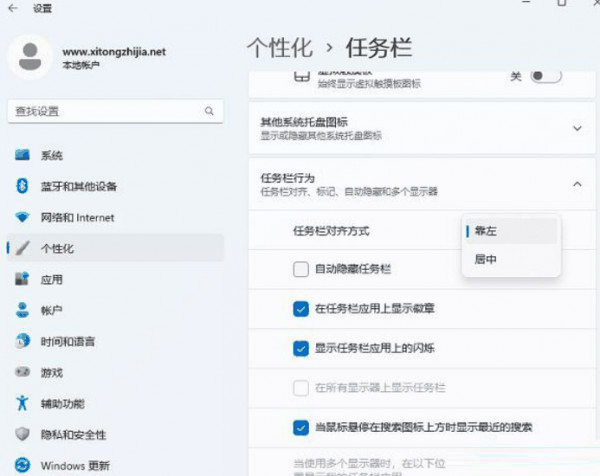Click the 游戏 controller icon

pyautogui.click(x=22, y=372)
